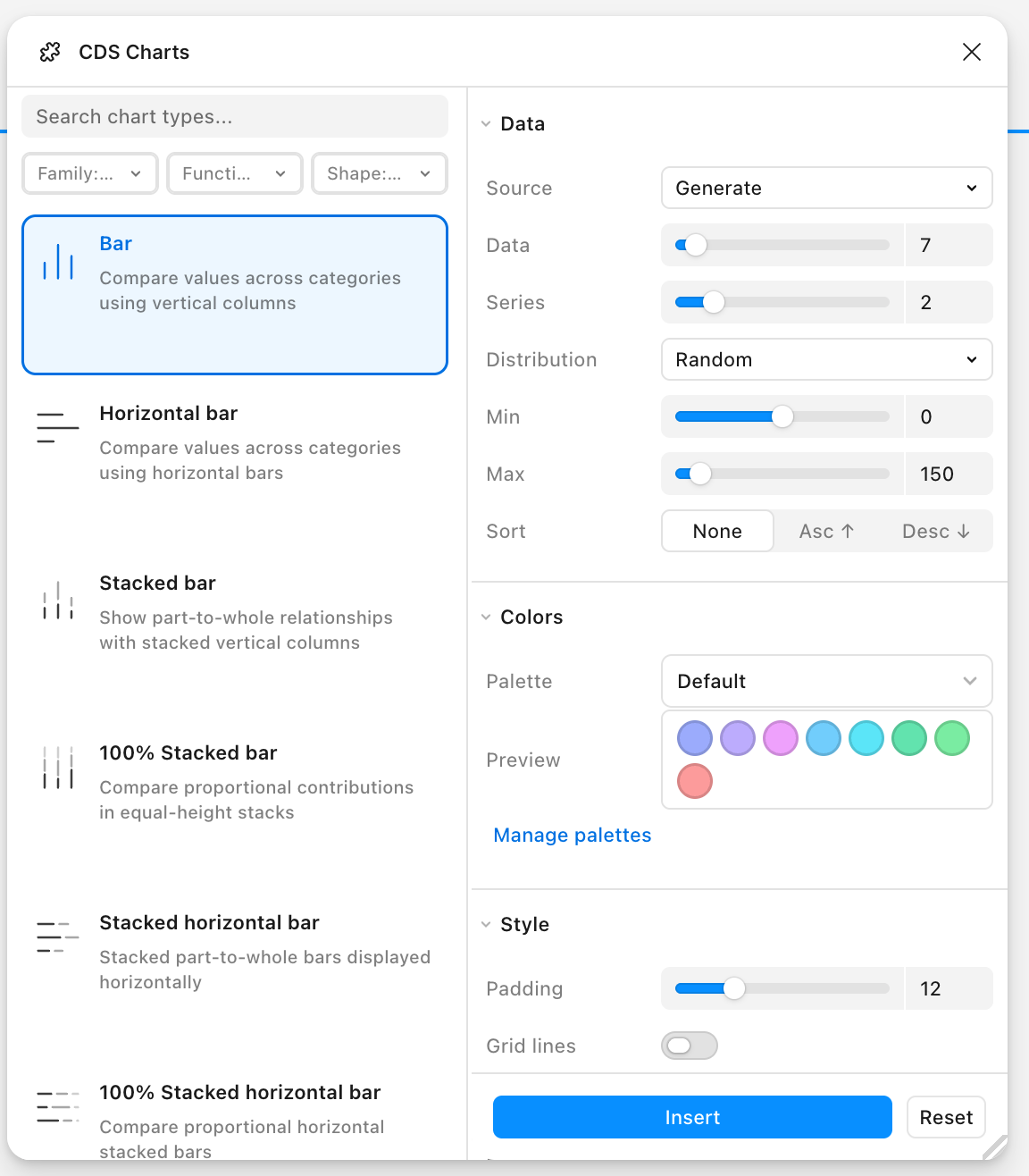Set Sort to Desc
1029x1176 pixels.
point(936,531)
